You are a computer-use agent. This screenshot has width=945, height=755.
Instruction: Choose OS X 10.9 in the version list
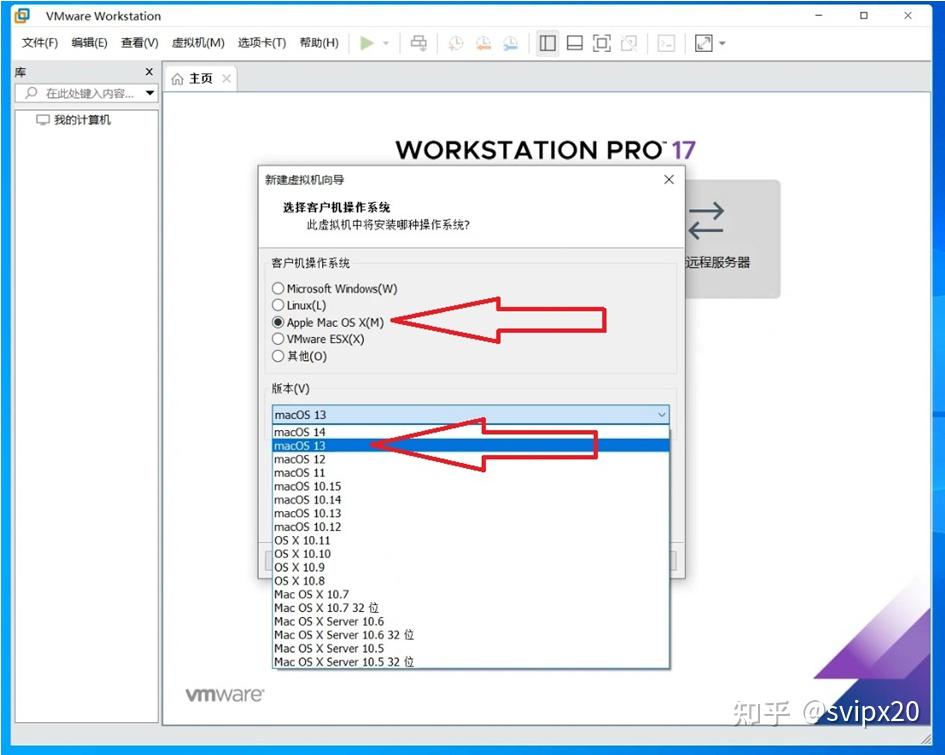(471, 568)
